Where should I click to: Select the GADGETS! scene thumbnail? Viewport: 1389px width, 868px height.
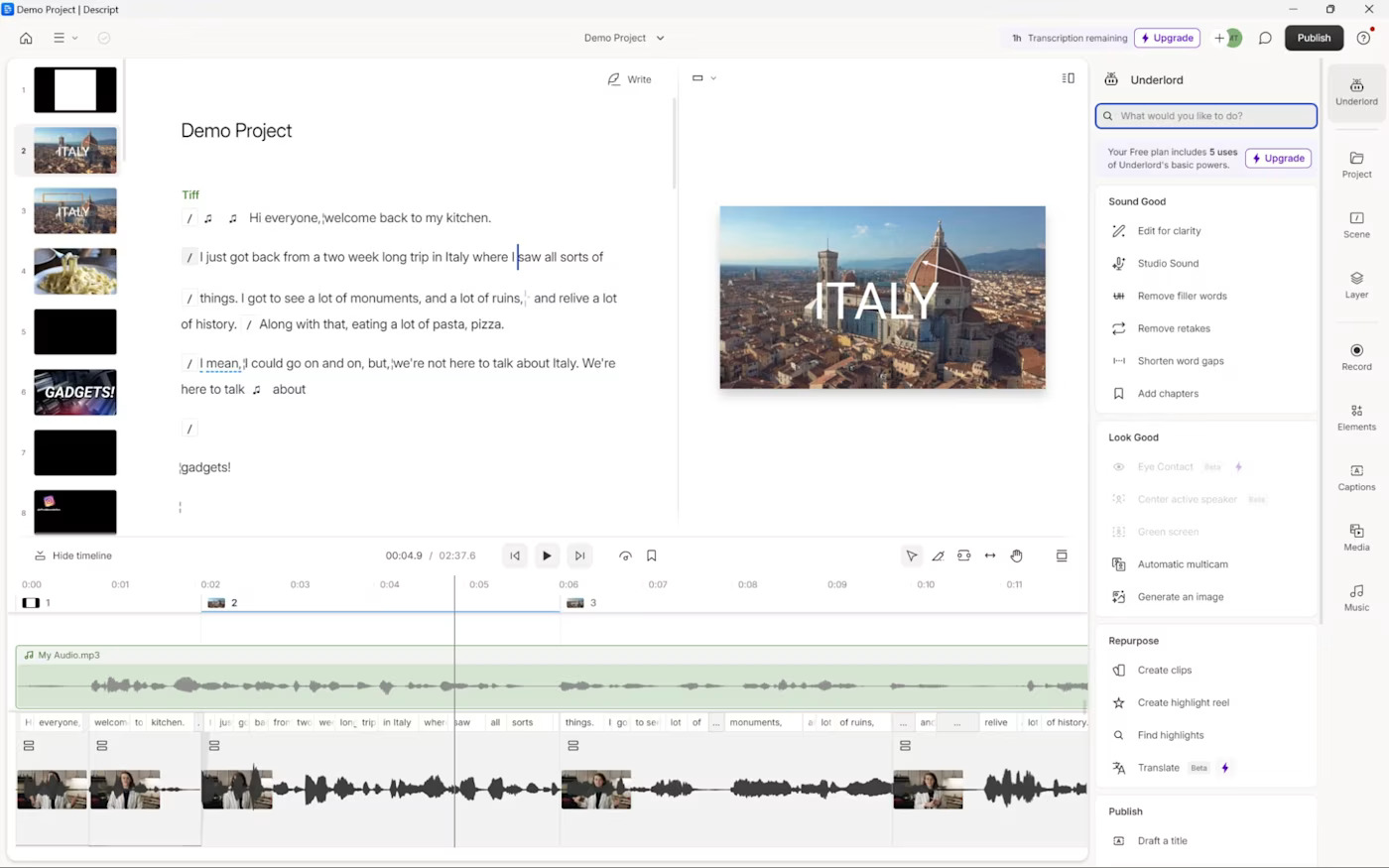point(75,392)
